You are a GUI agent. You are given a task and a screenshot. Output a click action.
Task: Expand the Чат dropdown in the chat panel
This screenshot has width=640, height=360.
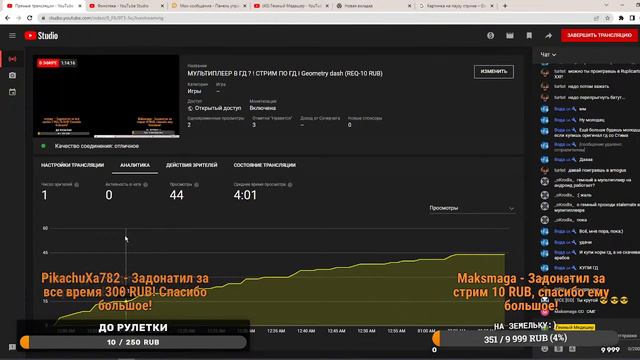548,54
